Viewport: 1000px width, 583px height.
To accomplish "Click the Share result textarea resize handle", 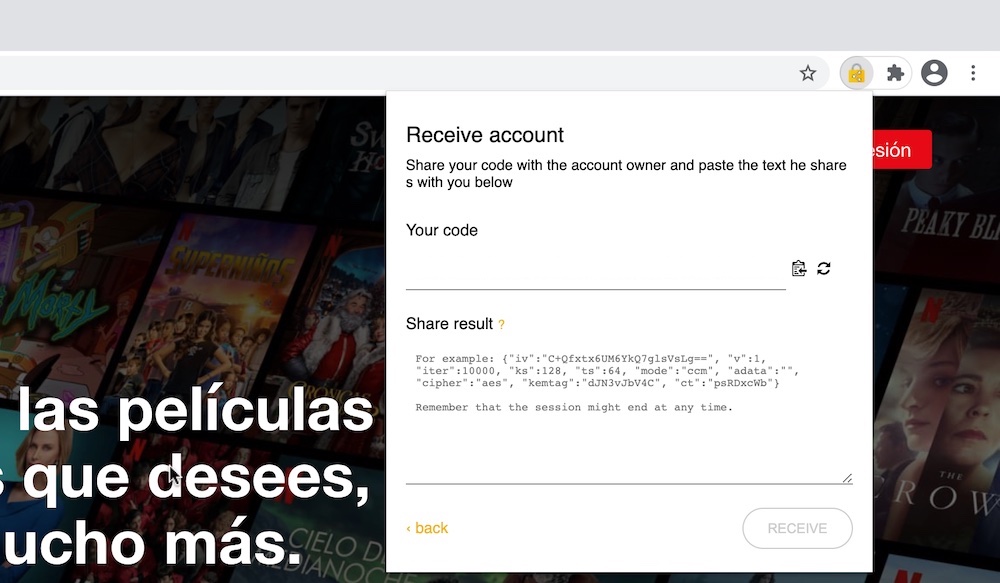I will 847,478.
